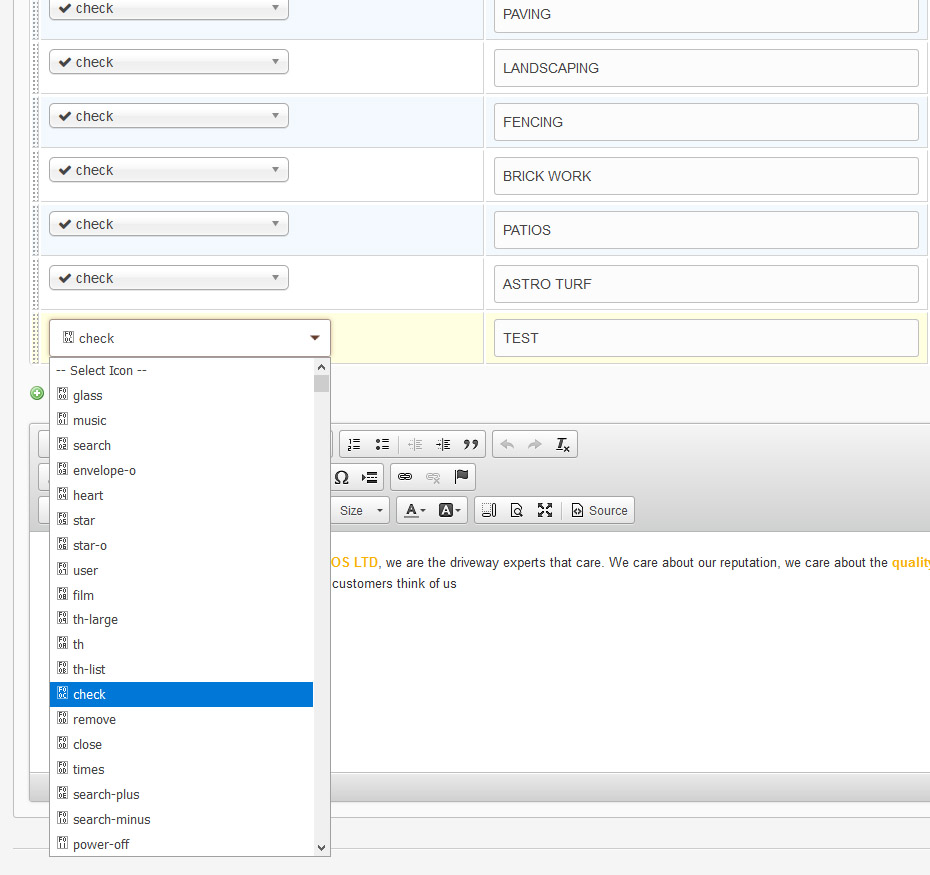This screenshot has width=930, height=875.
Task: Choose the '-- Select Icon --' placeholder option
Action: 181,370
